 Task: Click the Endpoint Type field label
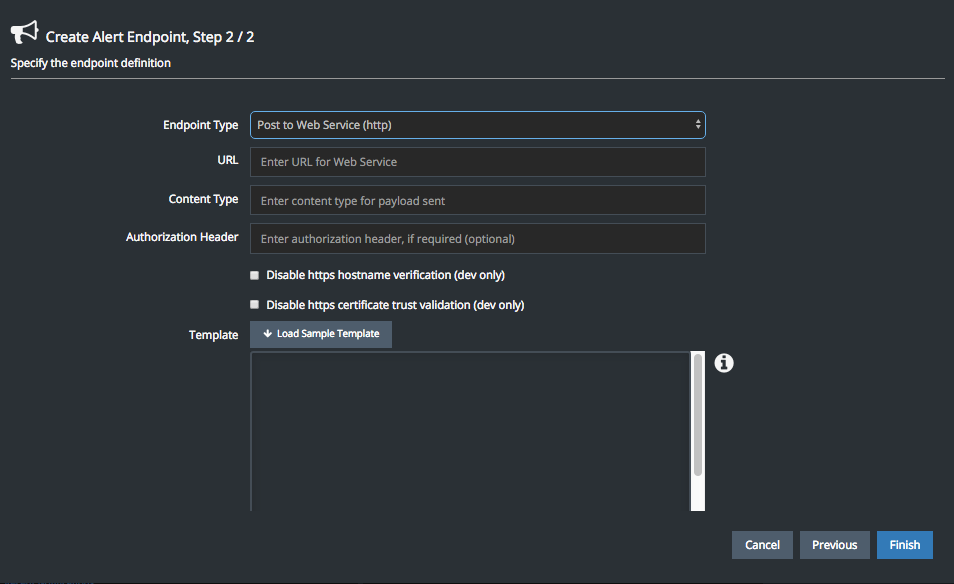tap(200, 125)
